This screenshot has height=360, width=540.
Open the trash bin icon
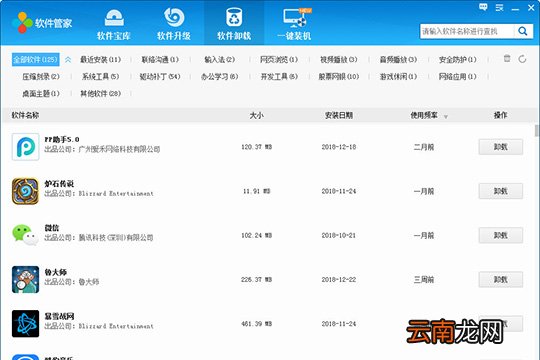pyautogui.click(x=507, y=58)
